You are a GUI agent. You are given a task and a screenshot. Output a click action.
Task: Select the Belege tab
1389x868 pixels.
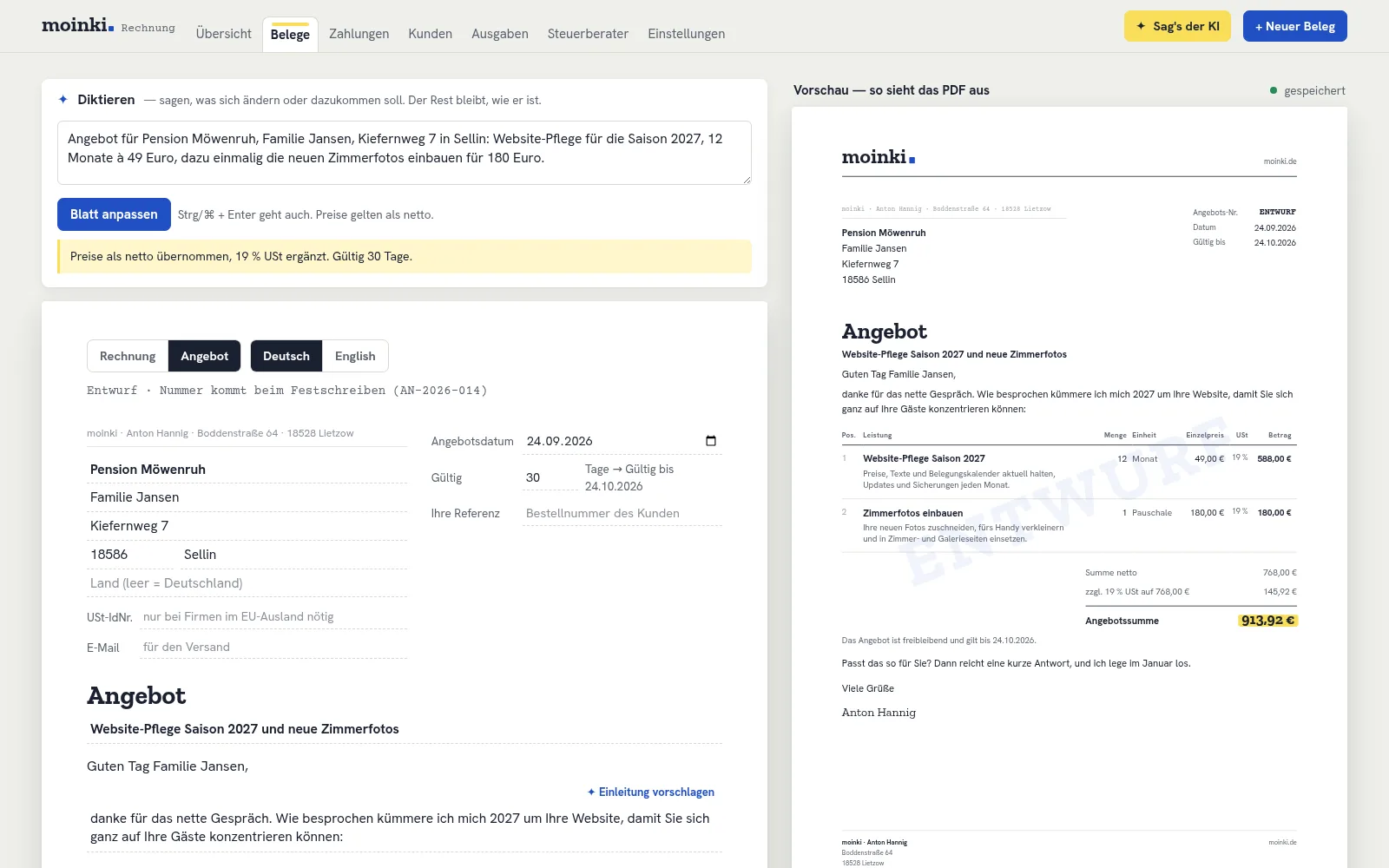[x=290, y=35]
